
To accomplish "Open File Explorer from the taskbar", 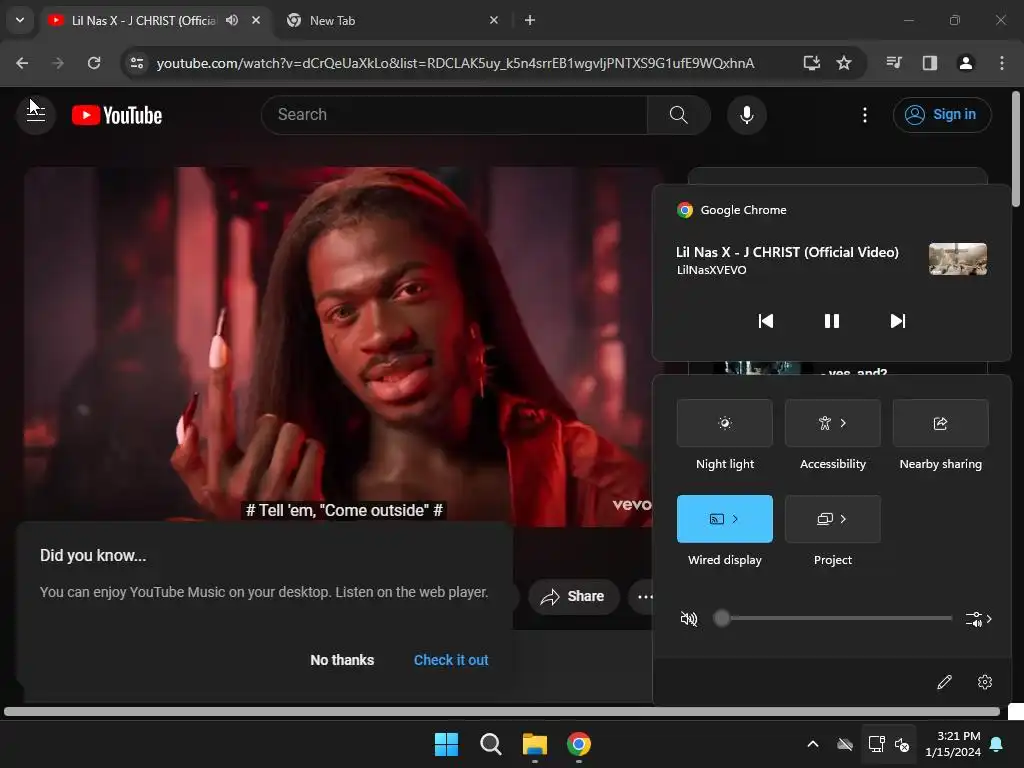I will pos(535,744).
